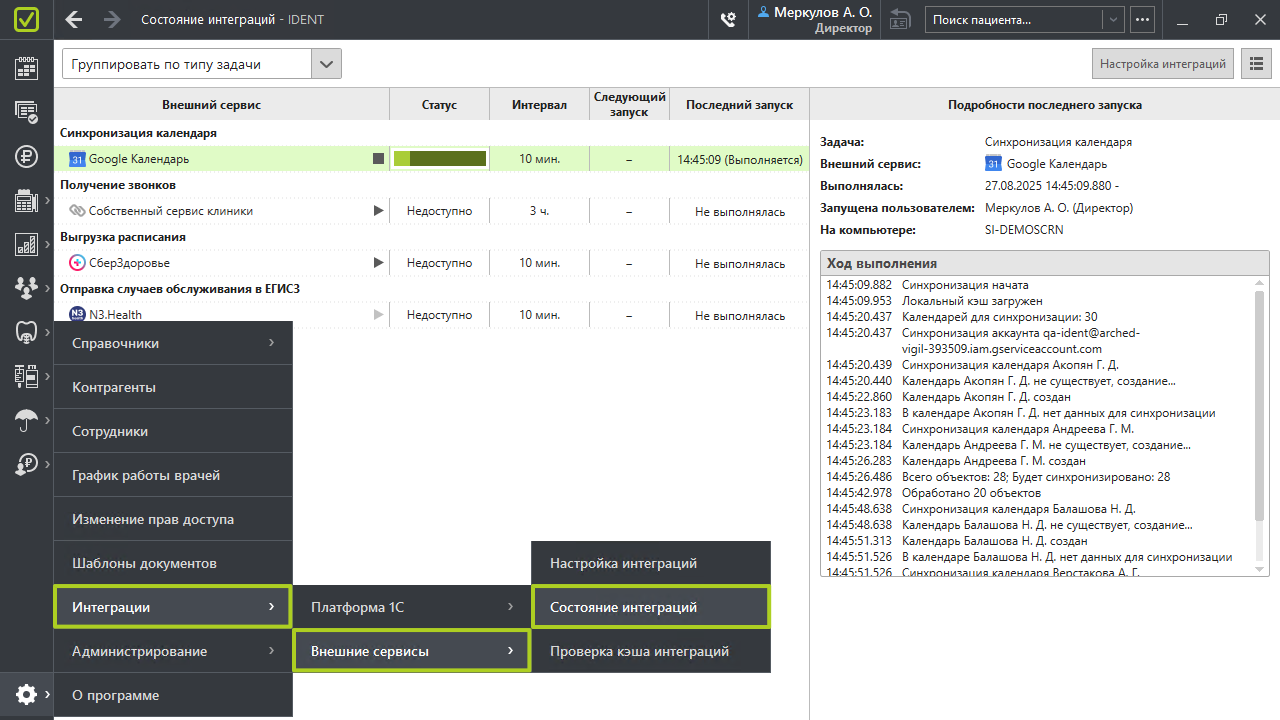Choose Изменение прав доступа
This screenshot has height=720, width=1280.
click(x=173, y=519)
